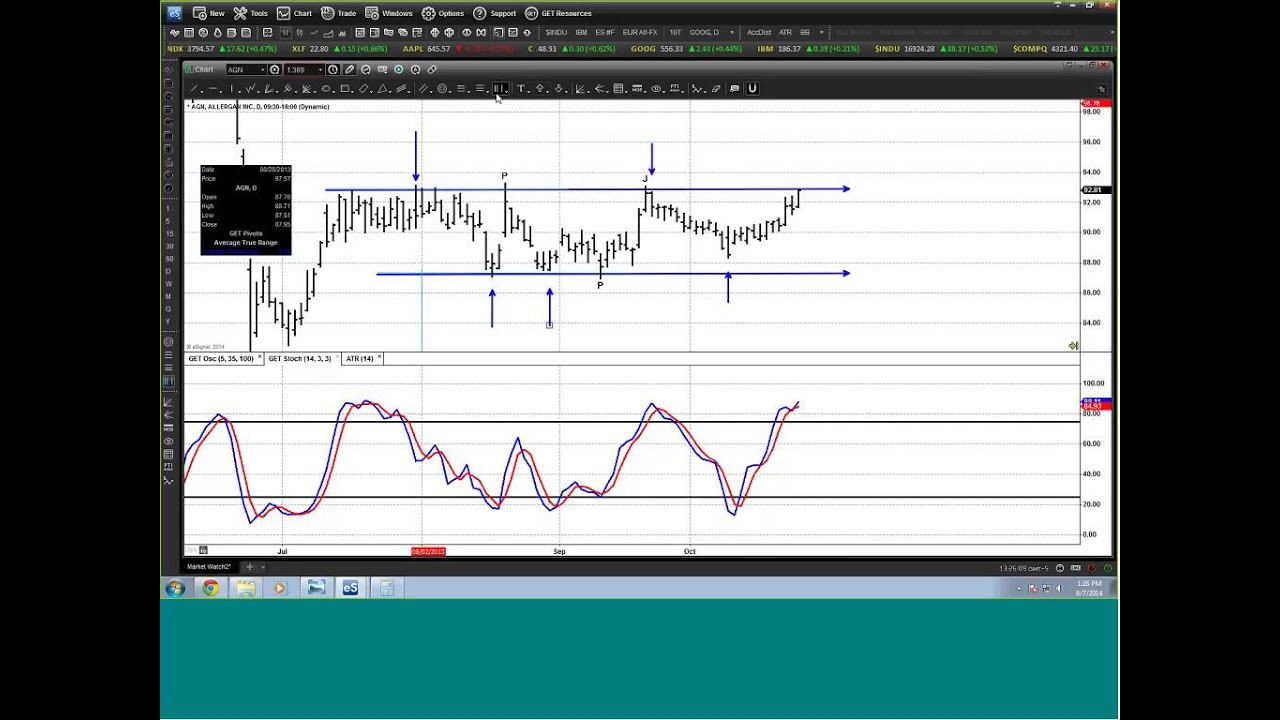The width and height of the screenshot is (1280, 720).
Task: Switch to GET Stoch (14, 3, 3) tab
Action: (299, 358)
